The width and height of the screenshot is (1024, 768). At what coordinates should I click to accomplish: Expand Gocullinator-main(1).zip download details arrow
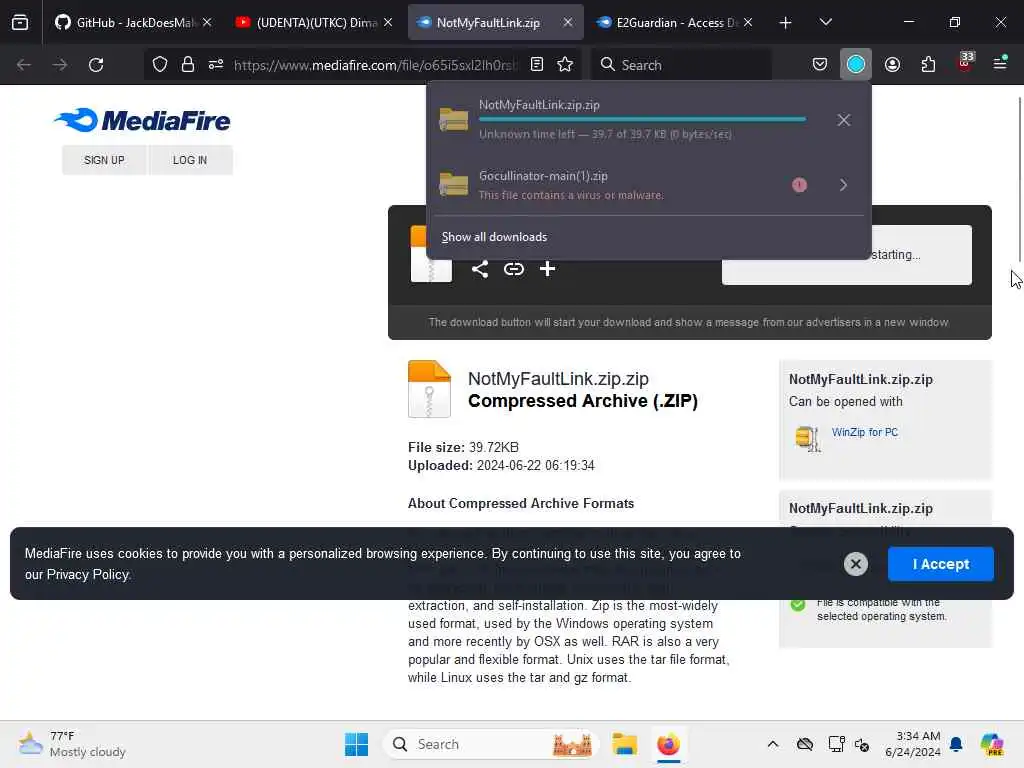(843, 185)
